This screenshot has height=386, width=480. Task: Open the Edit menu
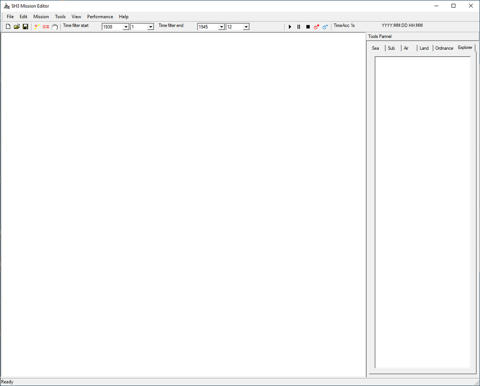click(23, 17)
